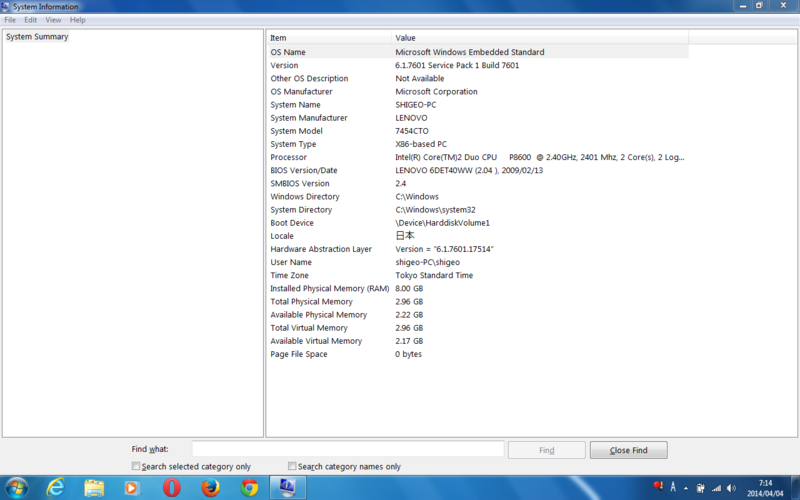
Task: Open the Help menu
Action: point(78,20)
